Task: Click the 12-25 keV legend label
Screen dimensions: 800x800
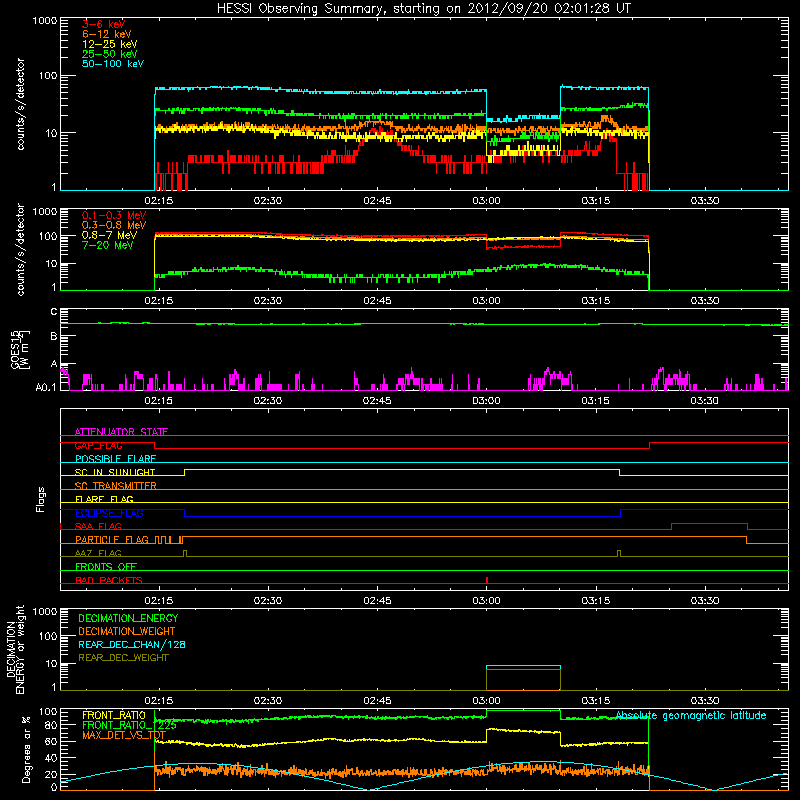Action: (110, 44)
